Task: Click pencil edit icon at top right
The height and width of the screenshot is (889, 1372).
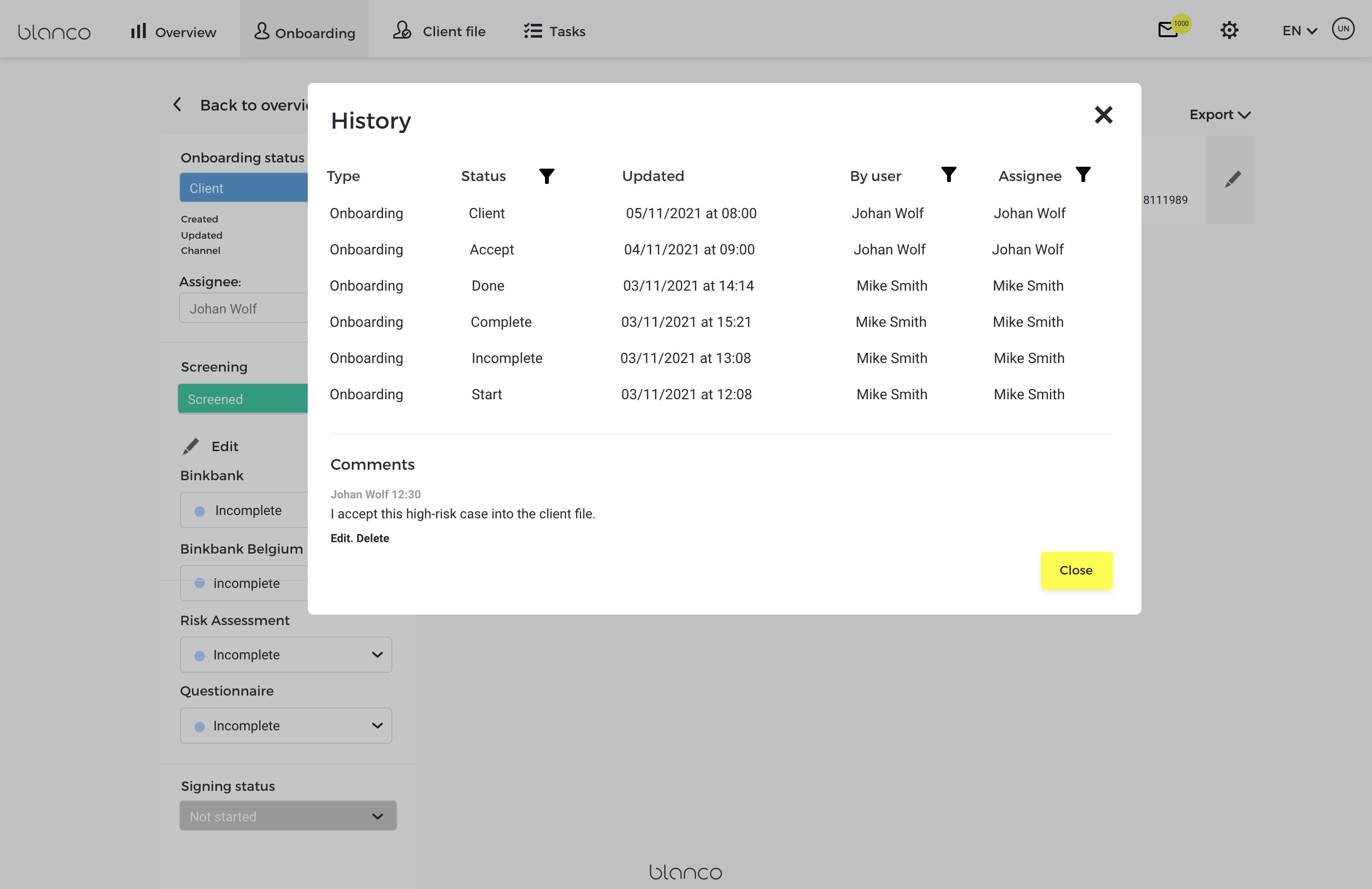Action: pos(1232,180)
